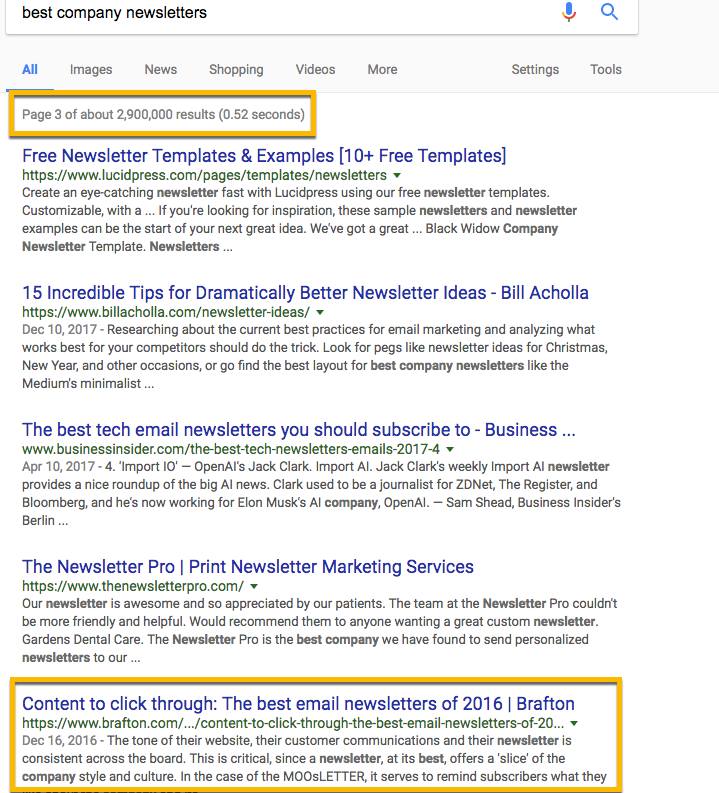The image size is (719, 793).
Task: Open the search Tools menu
Action: click(606, 70)
